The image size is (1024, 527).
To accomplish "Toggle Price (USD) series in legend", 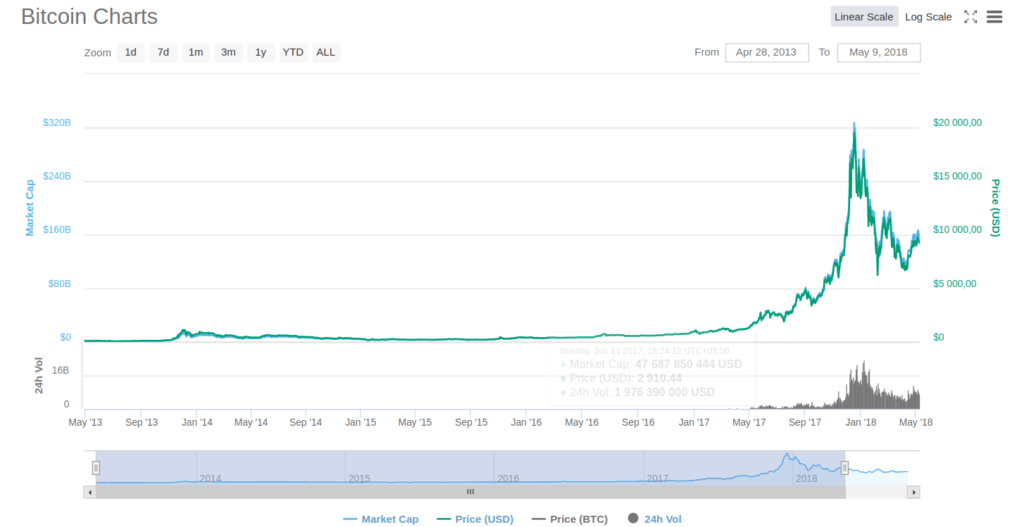I will point(474,519).
